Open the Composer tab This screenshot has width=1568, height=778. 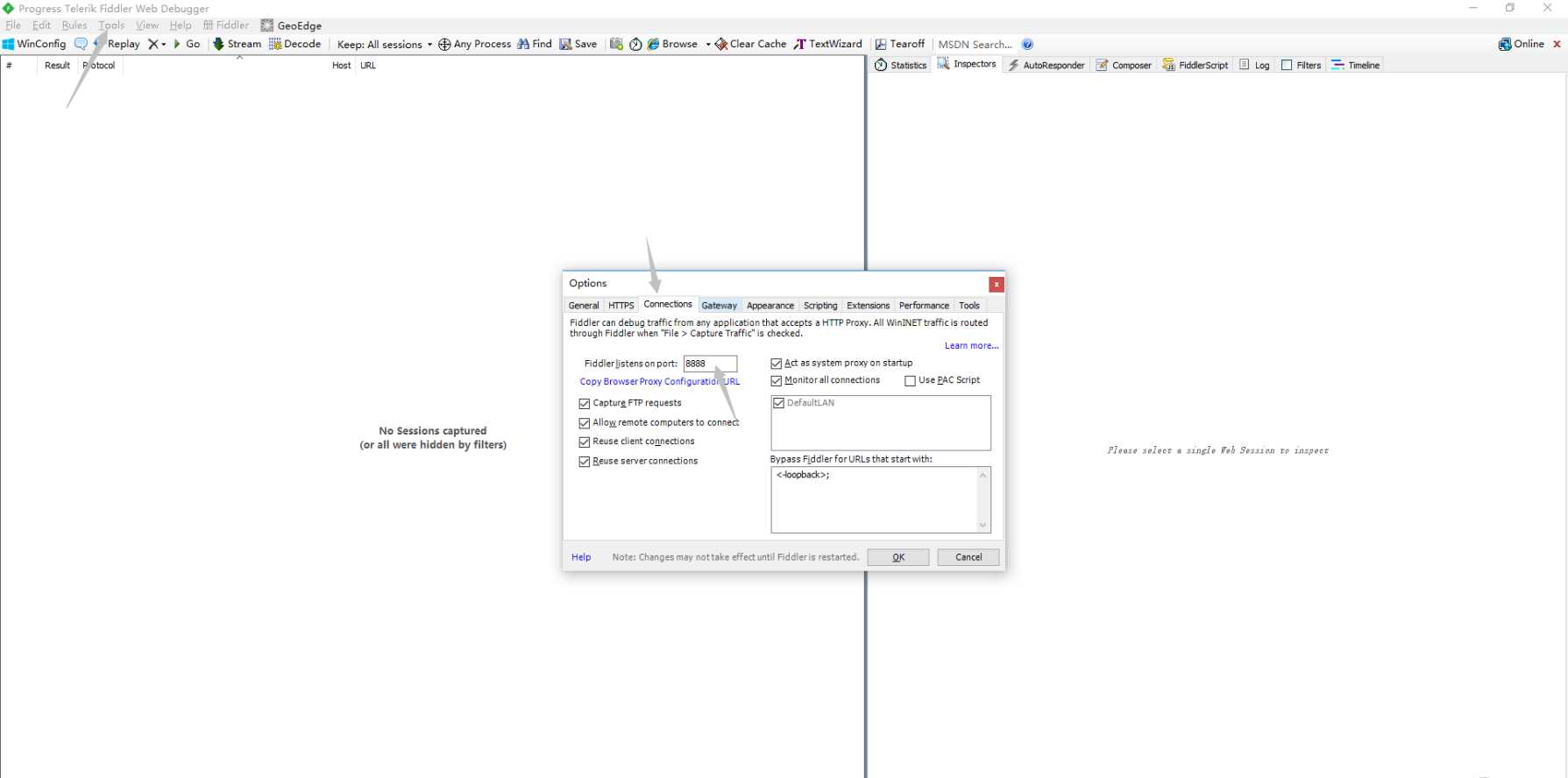(1124, 65)
